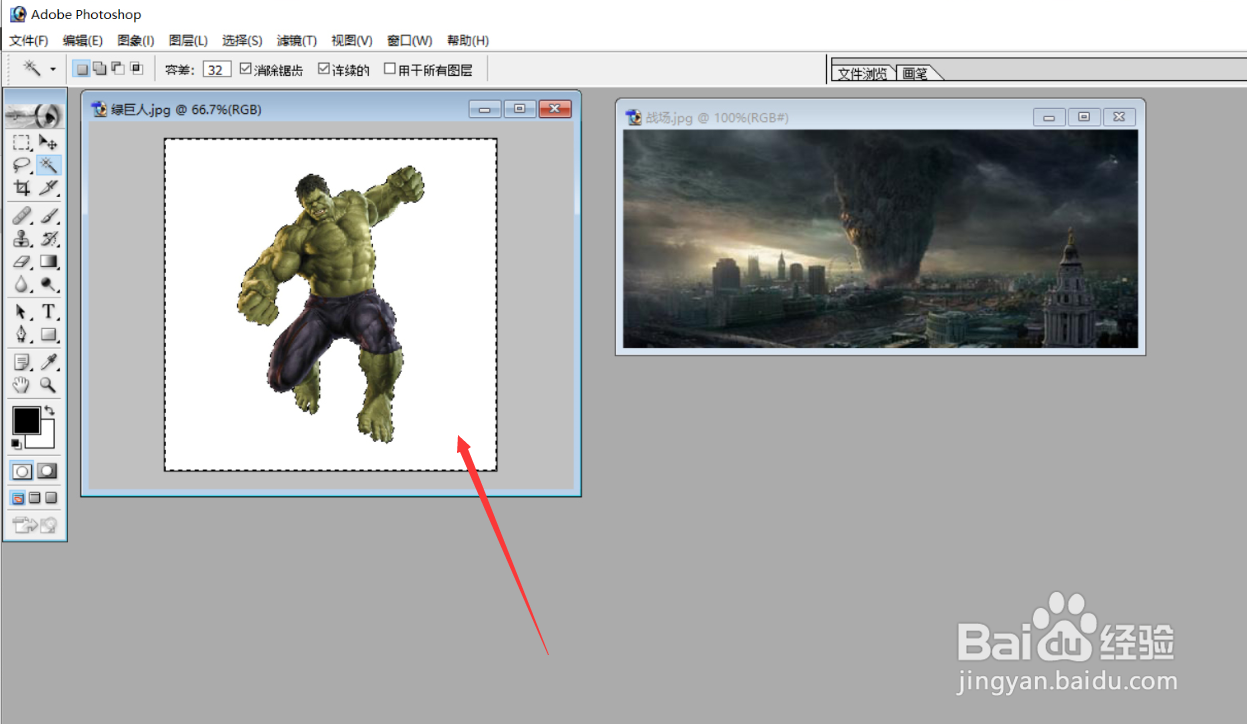Switch to Full Screen with menu bar mode
Image resolution: width=1247 pixels, height=724 pixels.
(x=35, y=497)
